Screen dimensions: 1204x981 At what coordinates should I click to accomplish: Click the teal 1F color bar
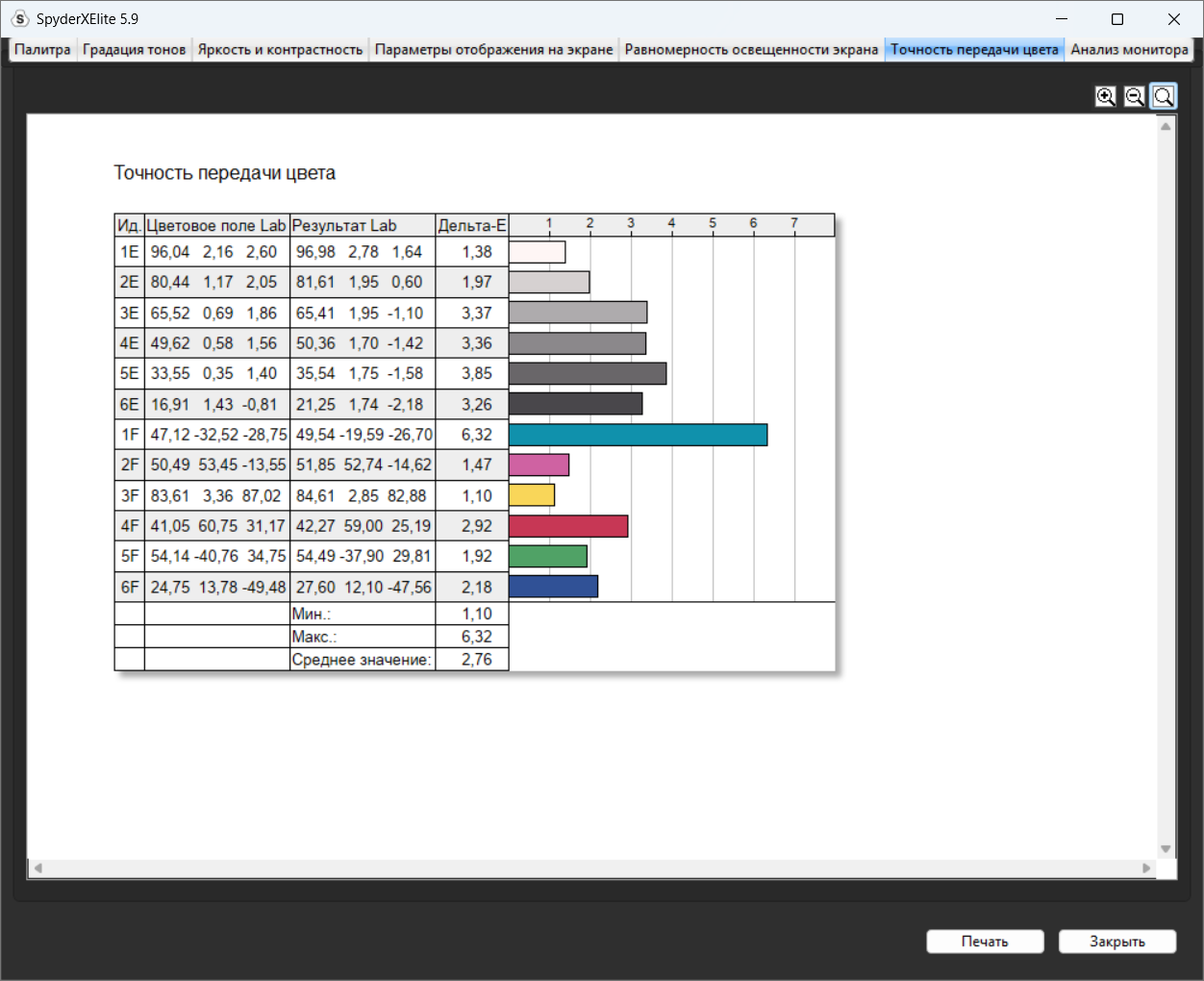[638, 435]
